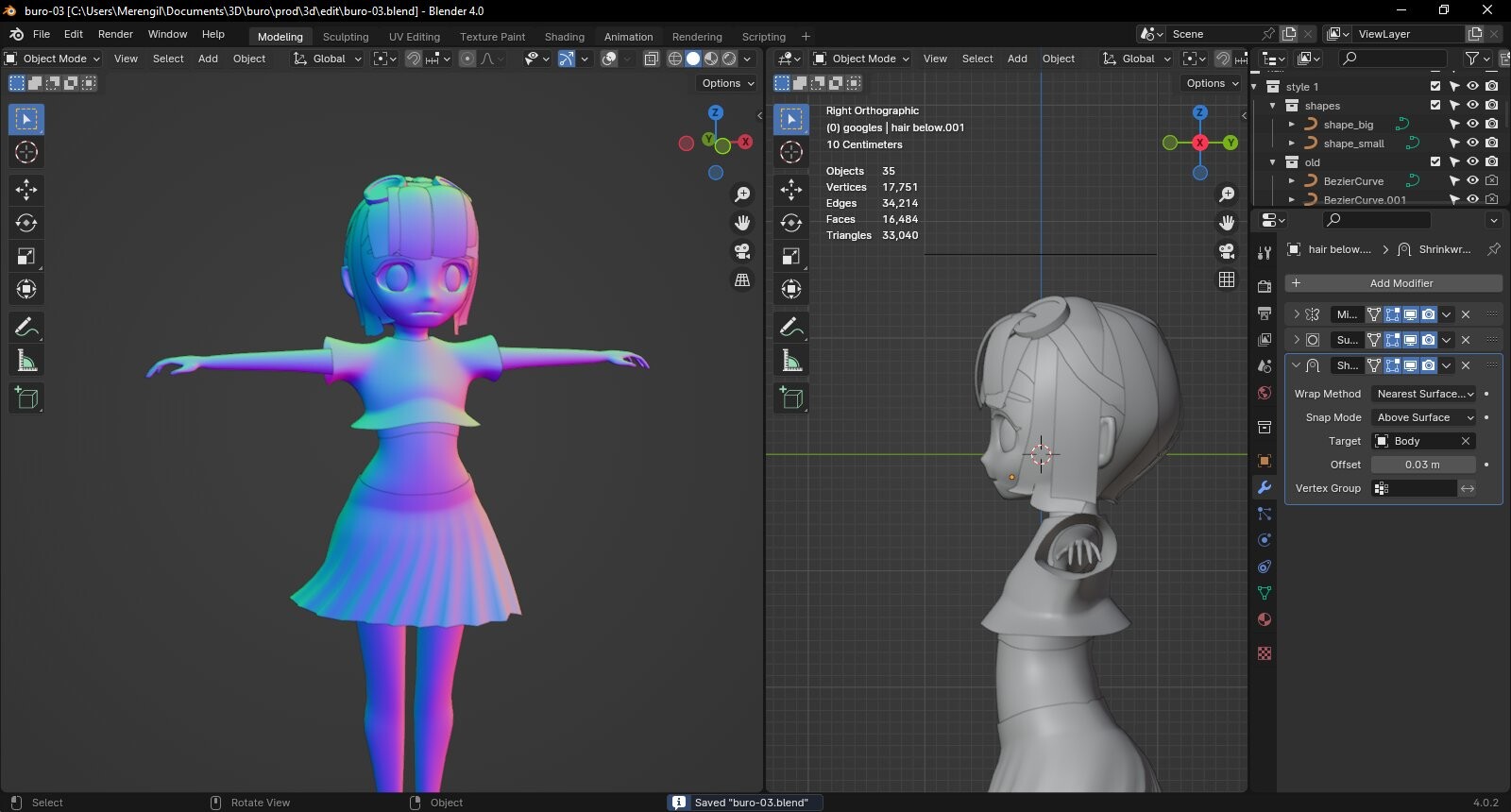The width and height of the screenshot is (1511, 812).
Task: Toggle Mirror modifier viewport display
Action: tap(1410, 314)
